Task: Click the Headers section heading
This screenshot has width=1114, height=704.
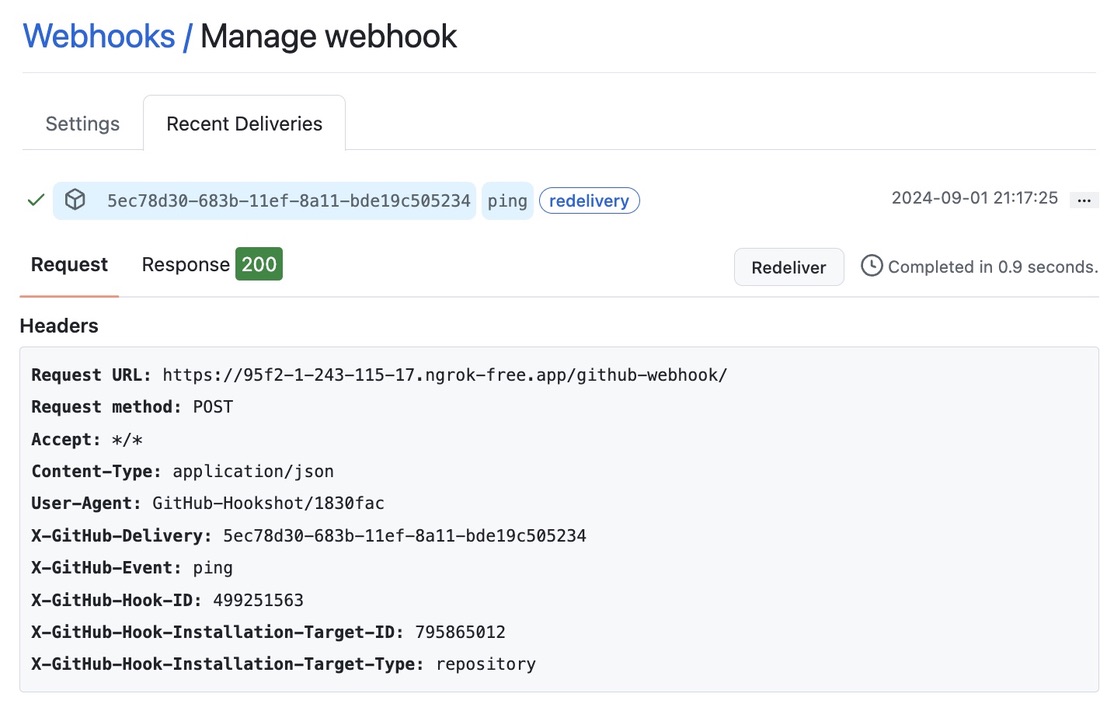Action: (59, 326)
